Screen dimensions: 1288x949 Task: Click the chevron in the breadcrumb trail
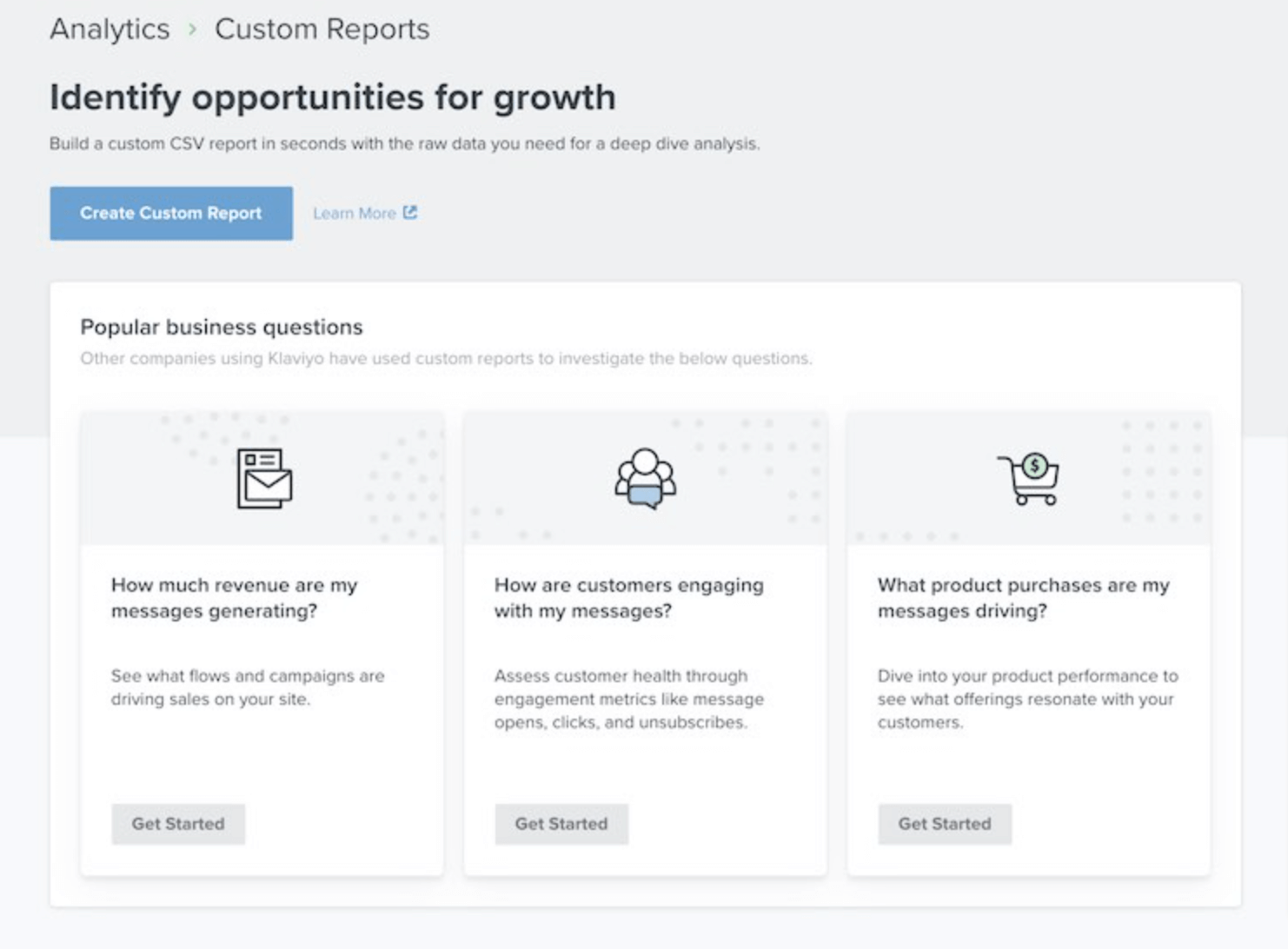190,29
